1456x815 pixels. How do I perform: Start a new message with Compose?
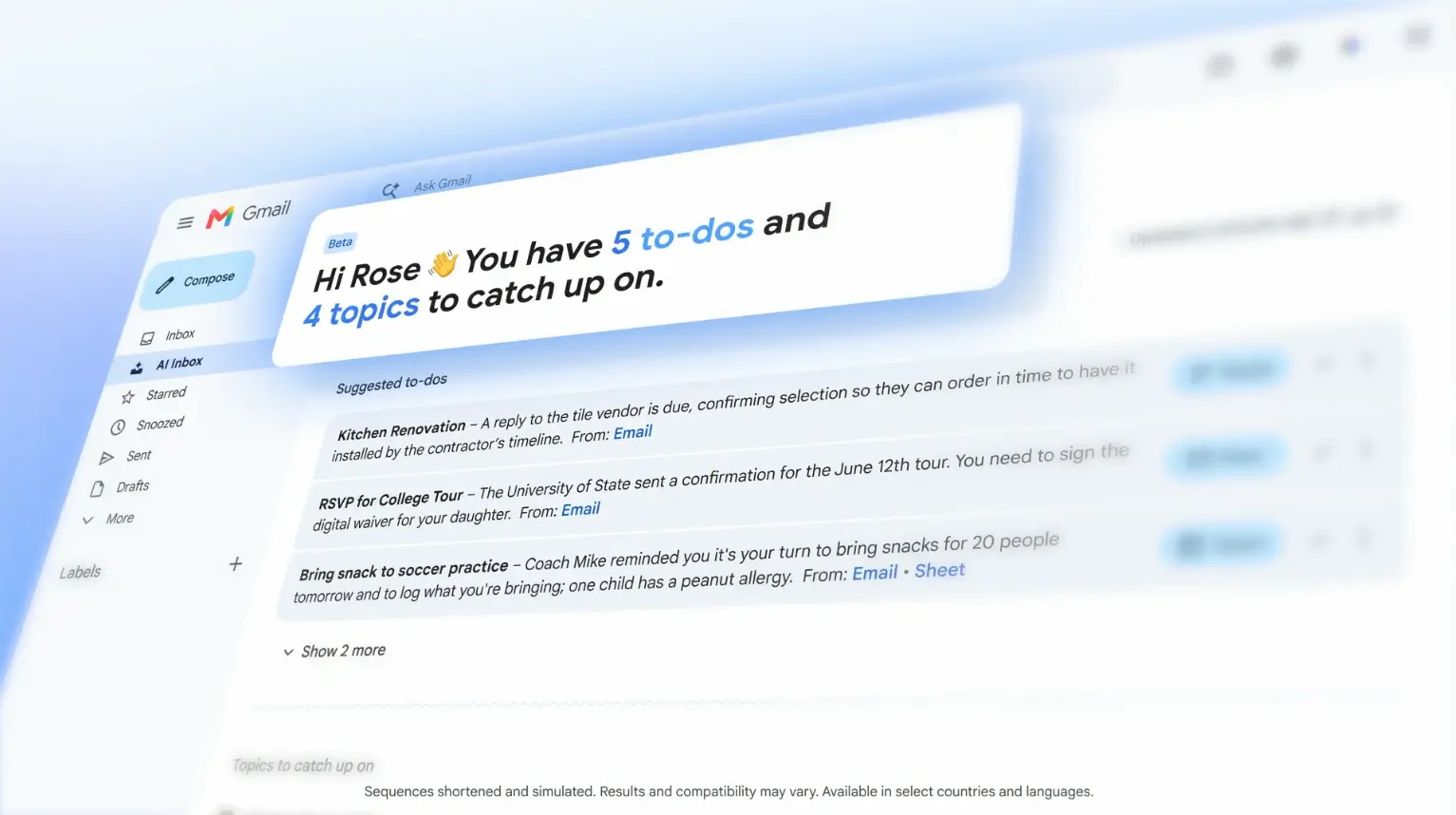tap(198, 280)
